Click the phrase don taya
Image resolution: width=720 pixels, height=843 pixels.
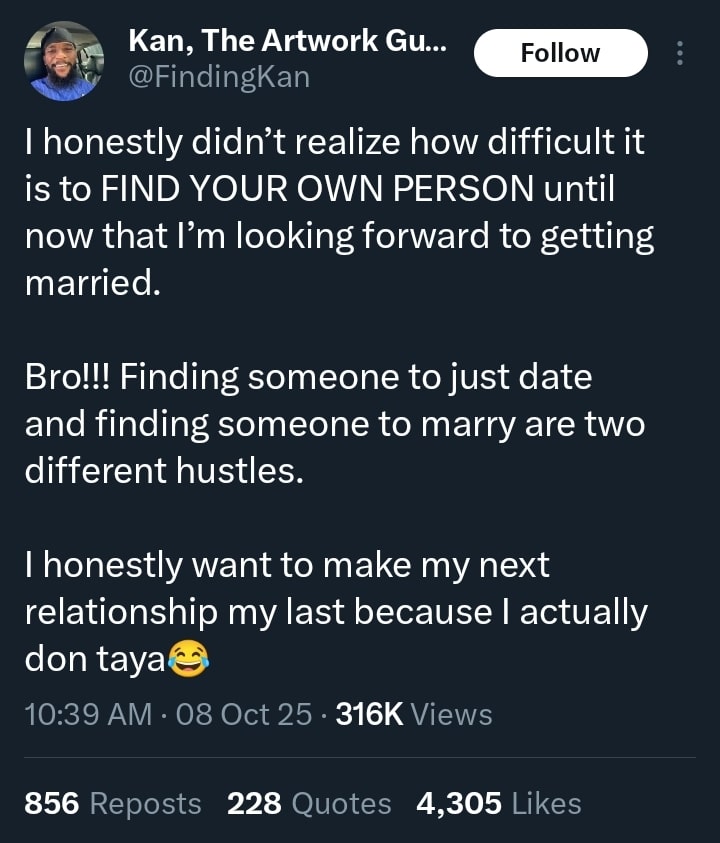97,659
